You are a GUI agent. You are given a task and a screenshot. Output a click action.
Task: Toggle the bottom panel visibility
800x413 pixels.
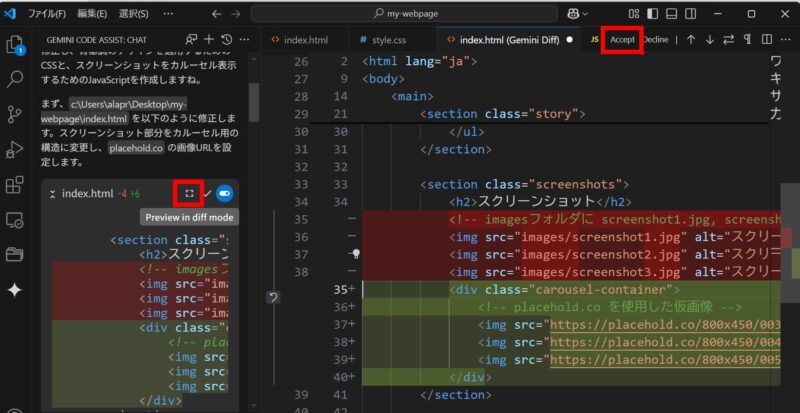pos(671,14)
